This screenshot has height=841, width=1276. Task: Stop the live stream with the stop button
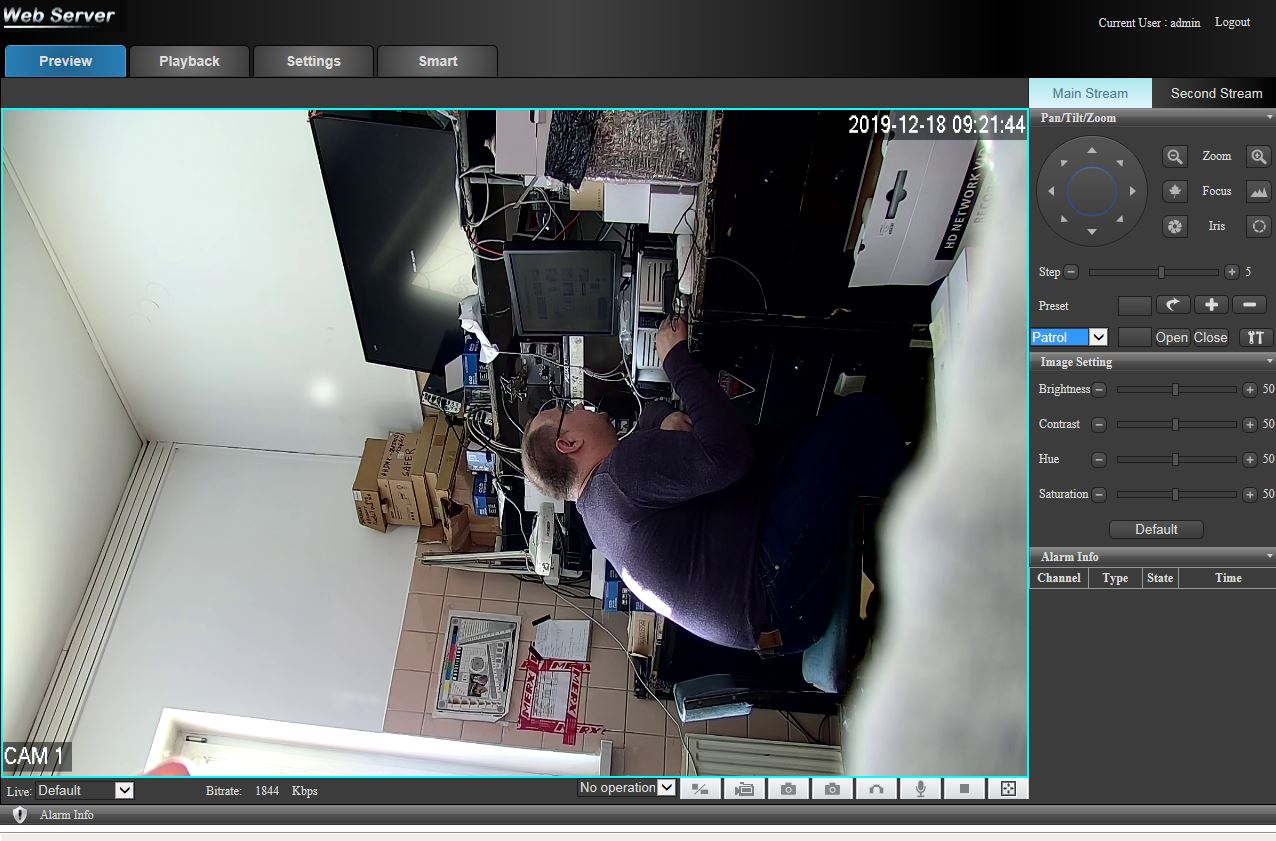(964, 789)
